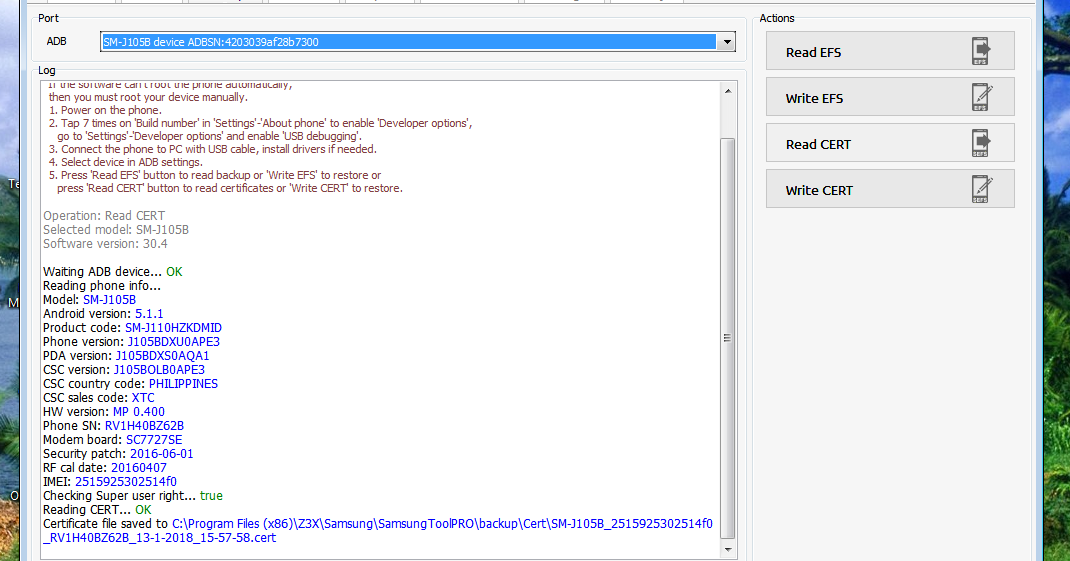Click CSC country code PHILIPPINES
This screenshot has width=1070, height=561.
coord(183,384)
